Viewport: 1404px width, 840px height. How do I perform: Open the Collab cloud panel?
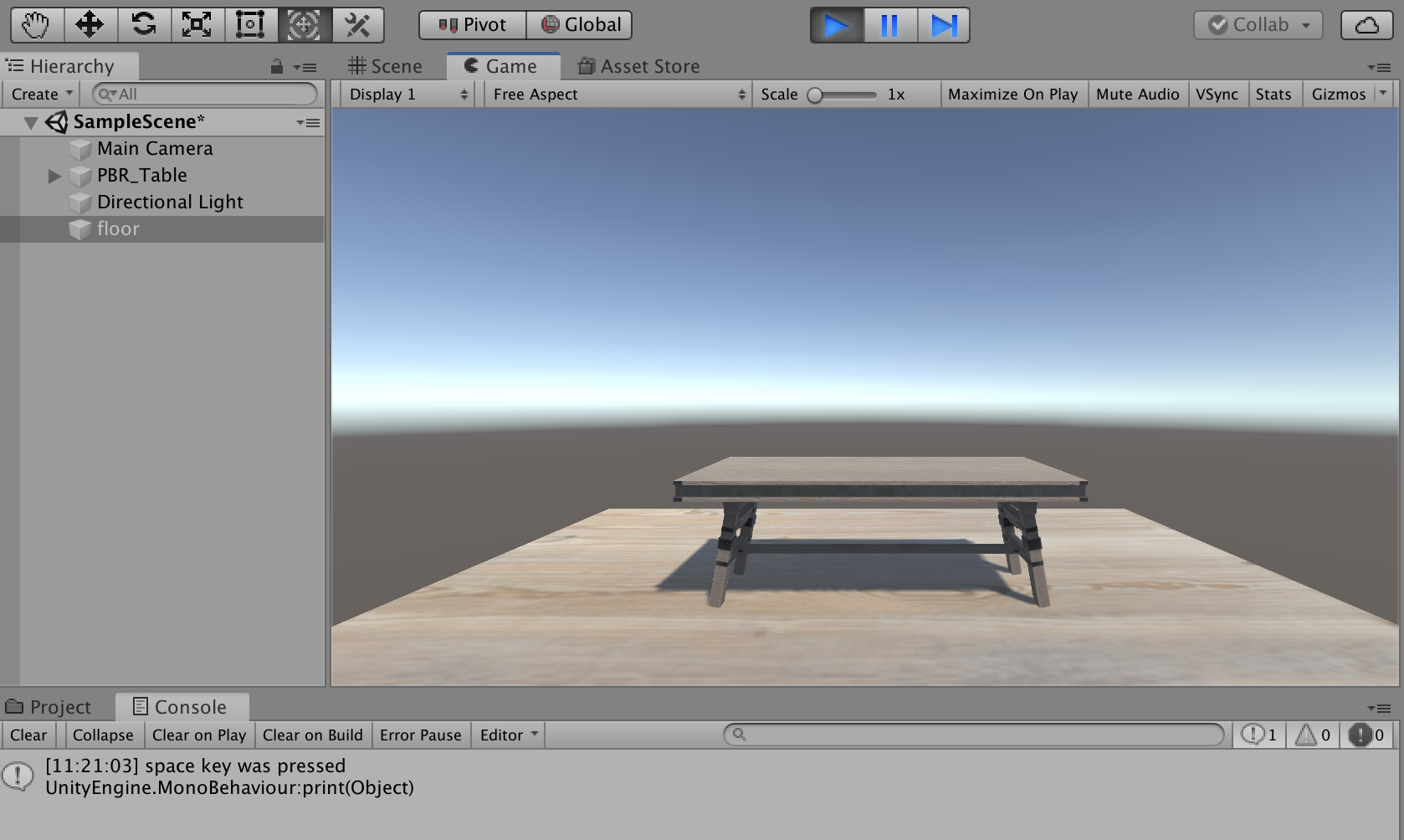pos(1366,24)
